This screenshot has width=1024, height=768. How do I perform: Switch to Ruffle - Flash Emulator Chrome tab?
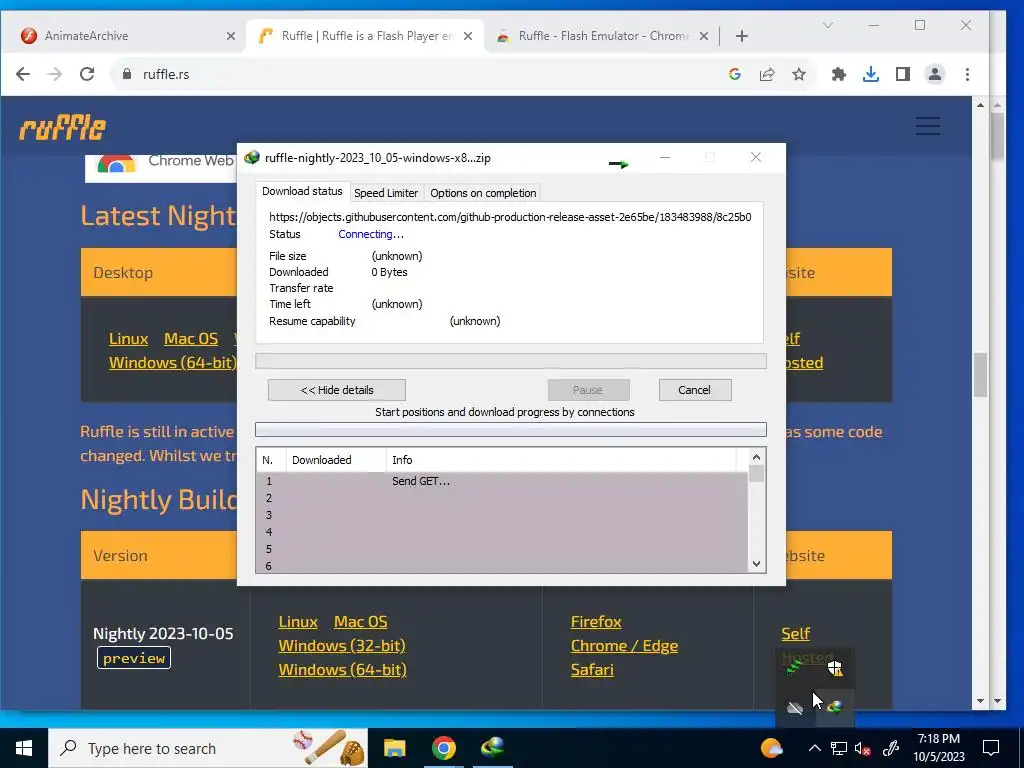(603, 36)
